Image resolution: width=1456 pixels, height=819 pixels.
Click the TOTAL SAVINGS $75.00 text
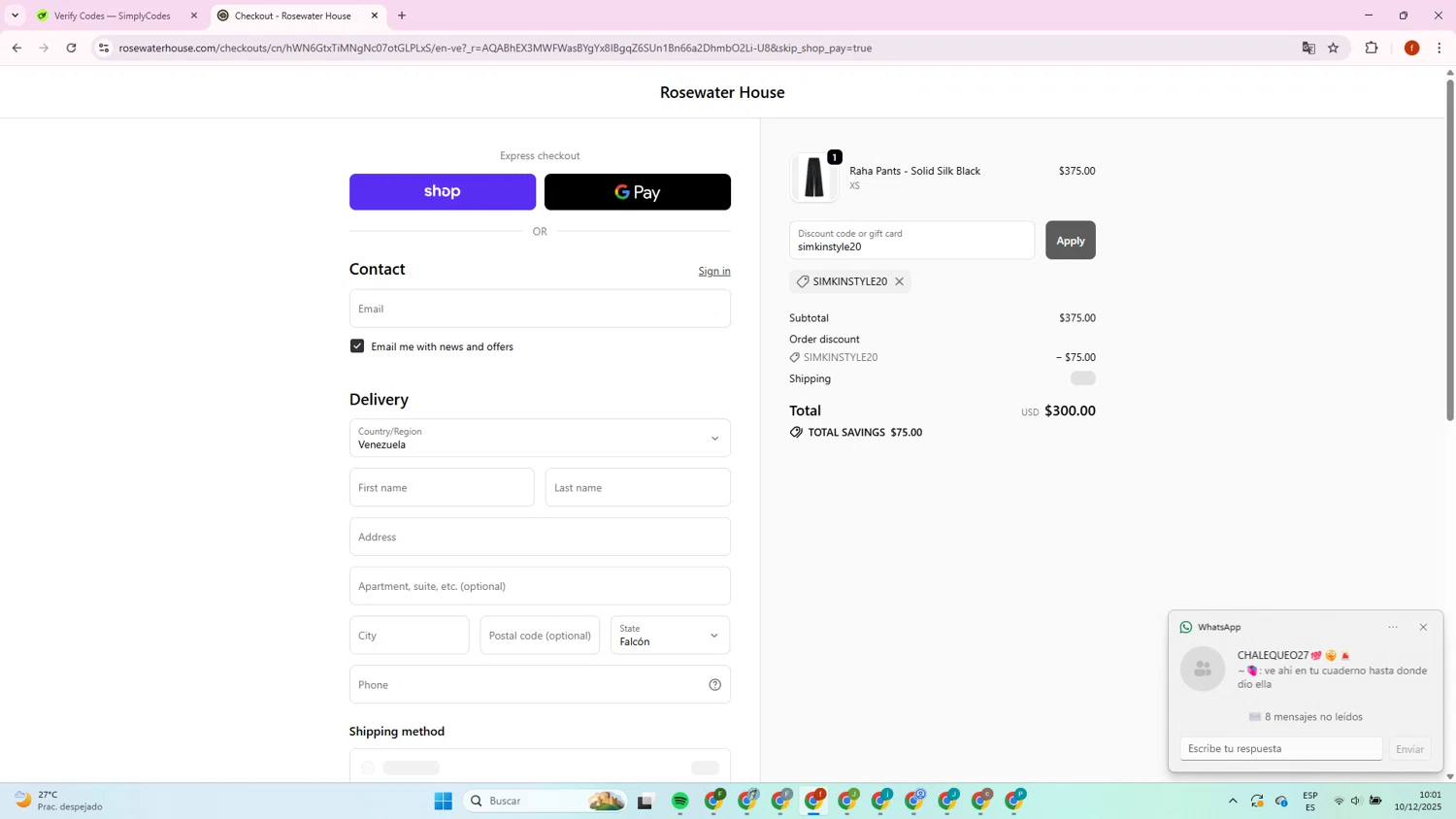865,433
